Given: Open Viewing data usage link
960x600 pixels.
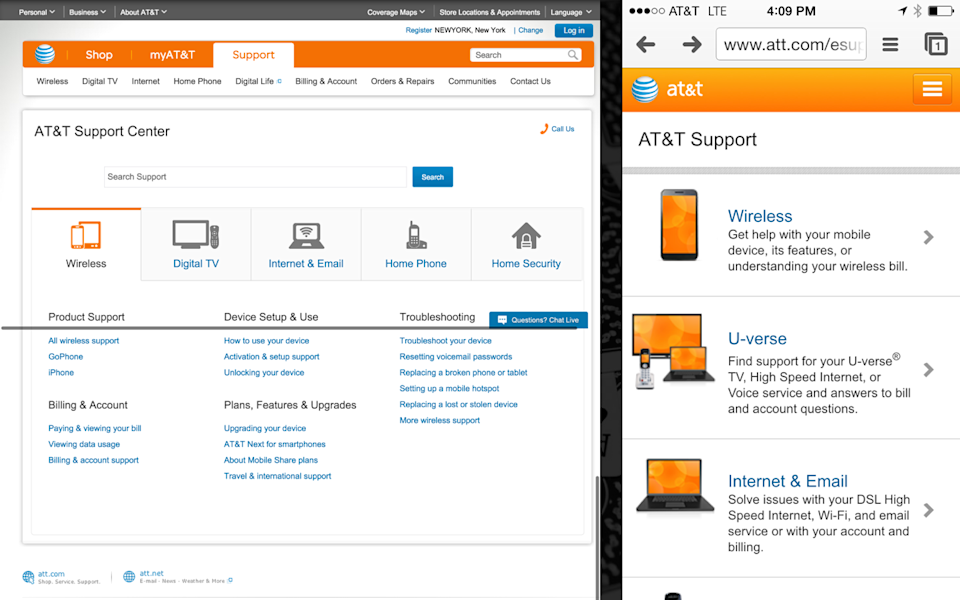Looking at the screenshot, I should pyautogui.click(x=84, y=444).
